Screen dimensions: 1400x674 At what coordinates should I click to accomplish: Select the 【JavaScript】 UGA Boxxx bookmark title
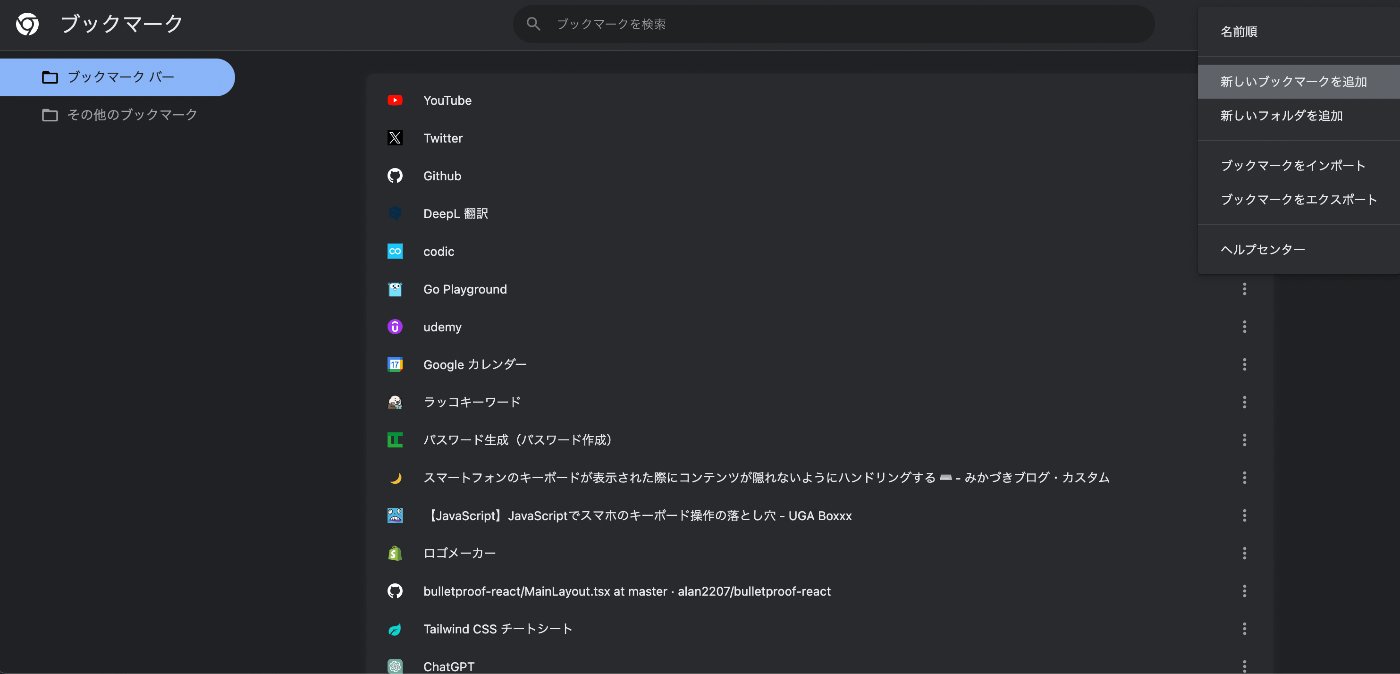(637, 515)
